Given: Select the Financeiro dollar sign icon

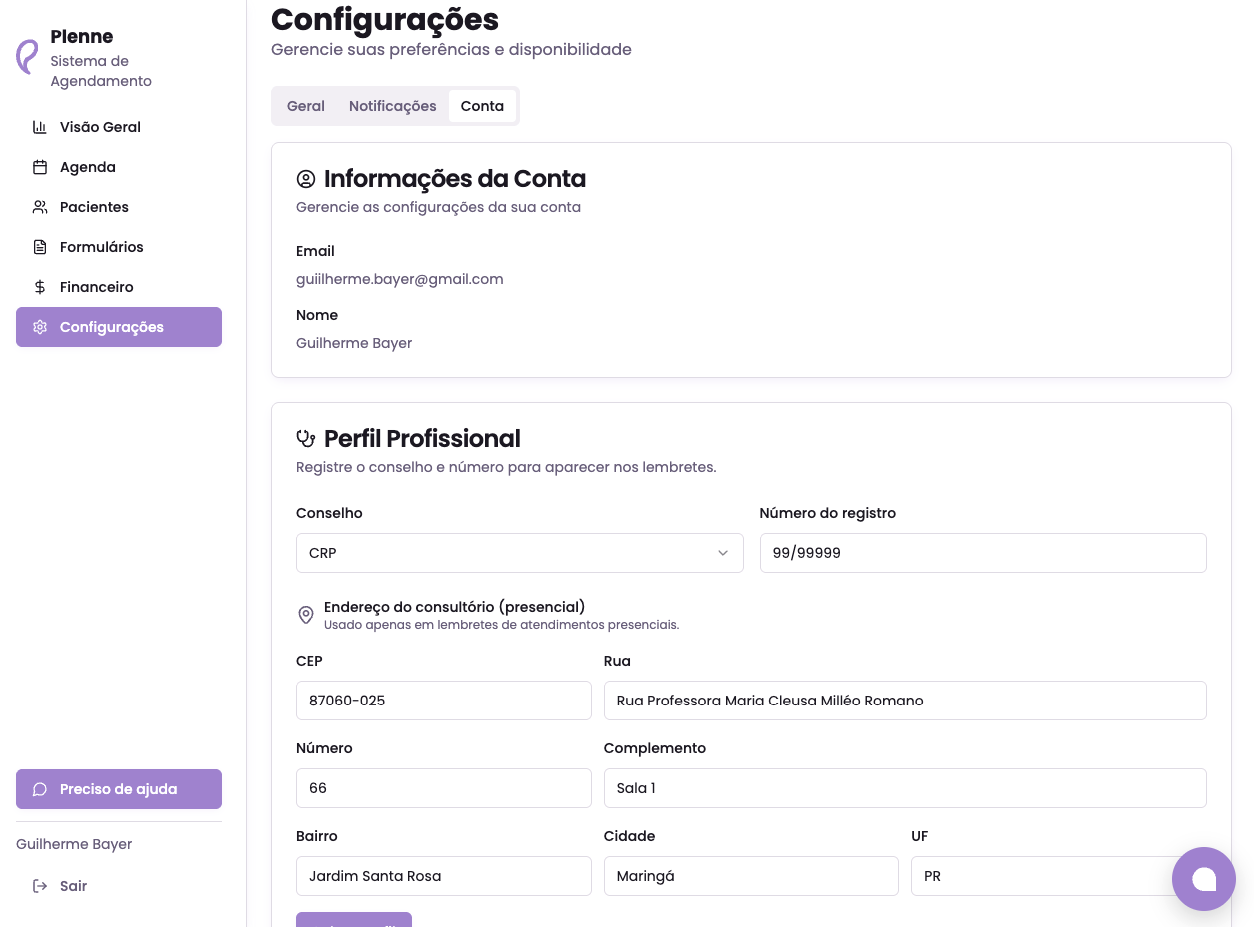Looking at the screenshot, I should tap(40, 287).
